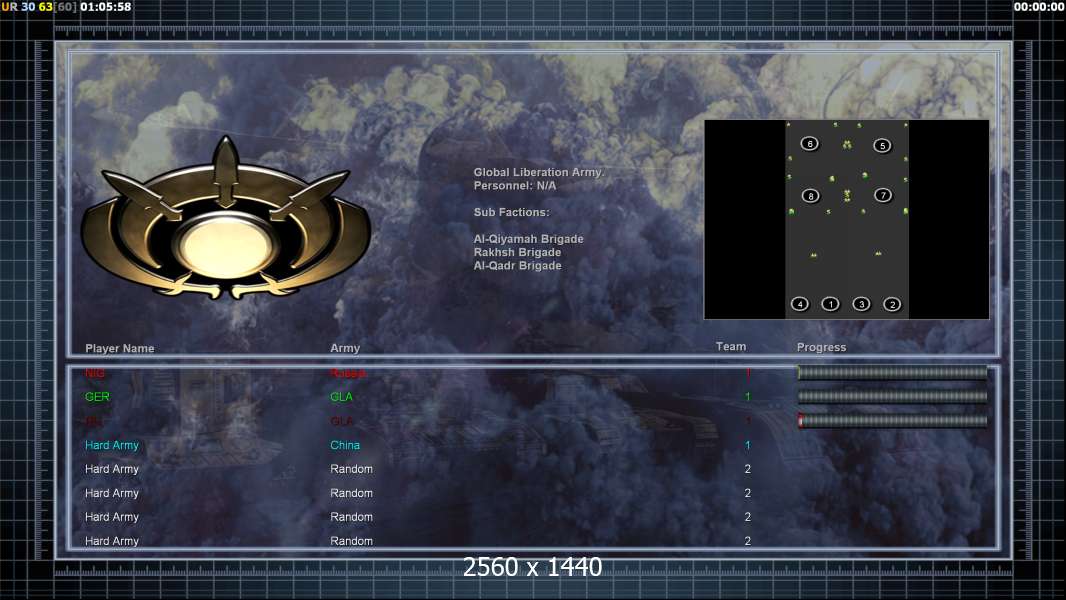1066x600 pixels.
Task: Click start position 2 on the minimap
Action: click(892, 304)
